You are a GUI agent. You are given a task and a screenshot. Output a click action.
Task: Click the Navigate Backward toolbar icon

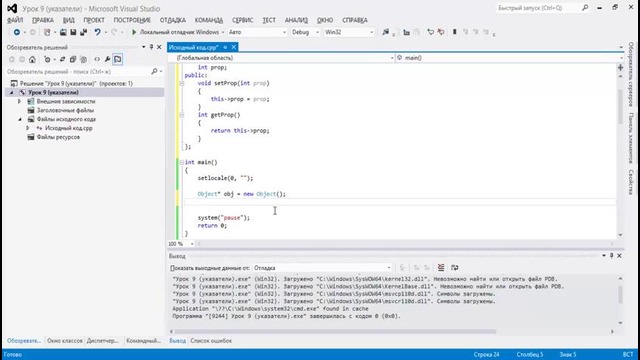pos(16,32)
